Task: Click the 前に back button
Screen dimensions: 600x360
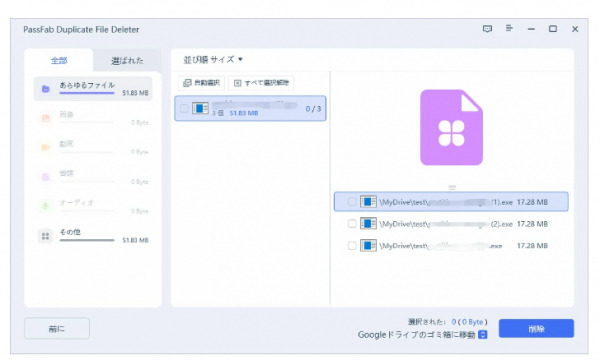Action: [57, 328]
